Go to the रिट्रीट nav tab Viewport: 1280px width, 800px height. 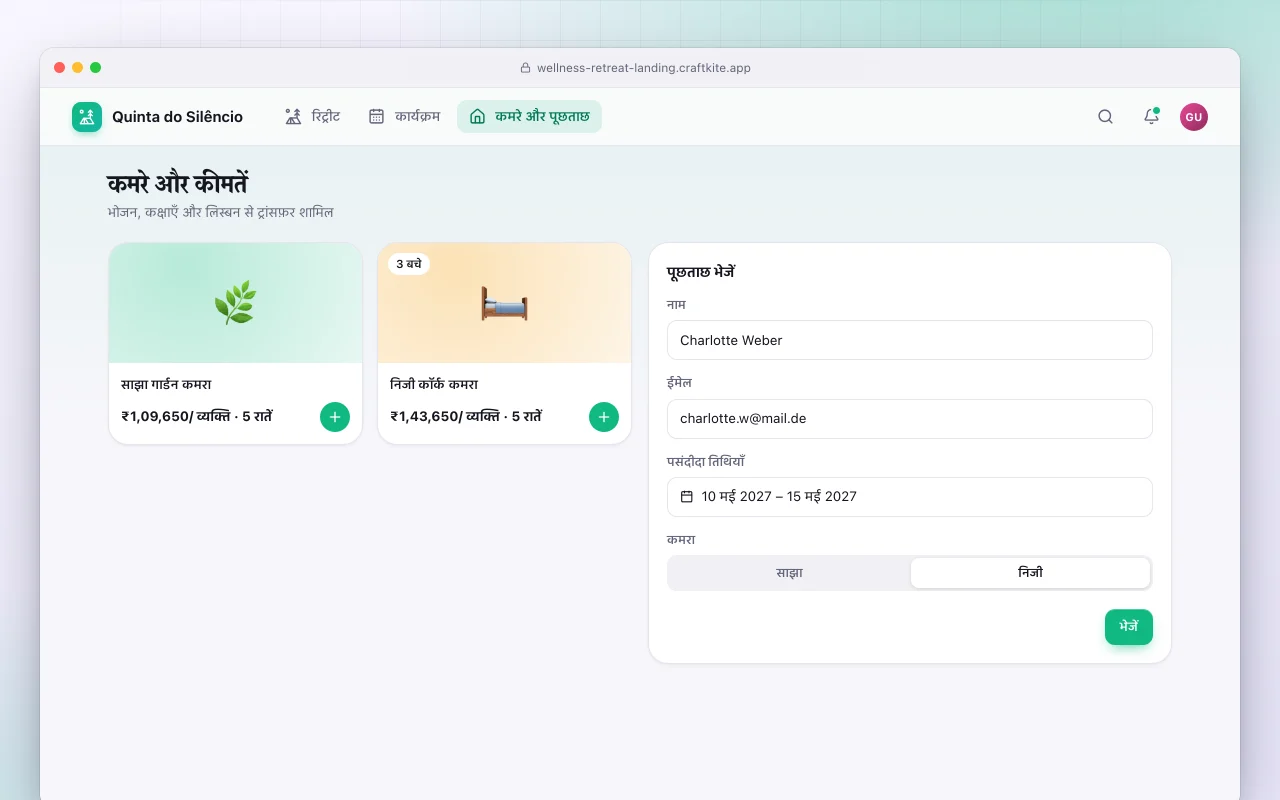[312, 117]
